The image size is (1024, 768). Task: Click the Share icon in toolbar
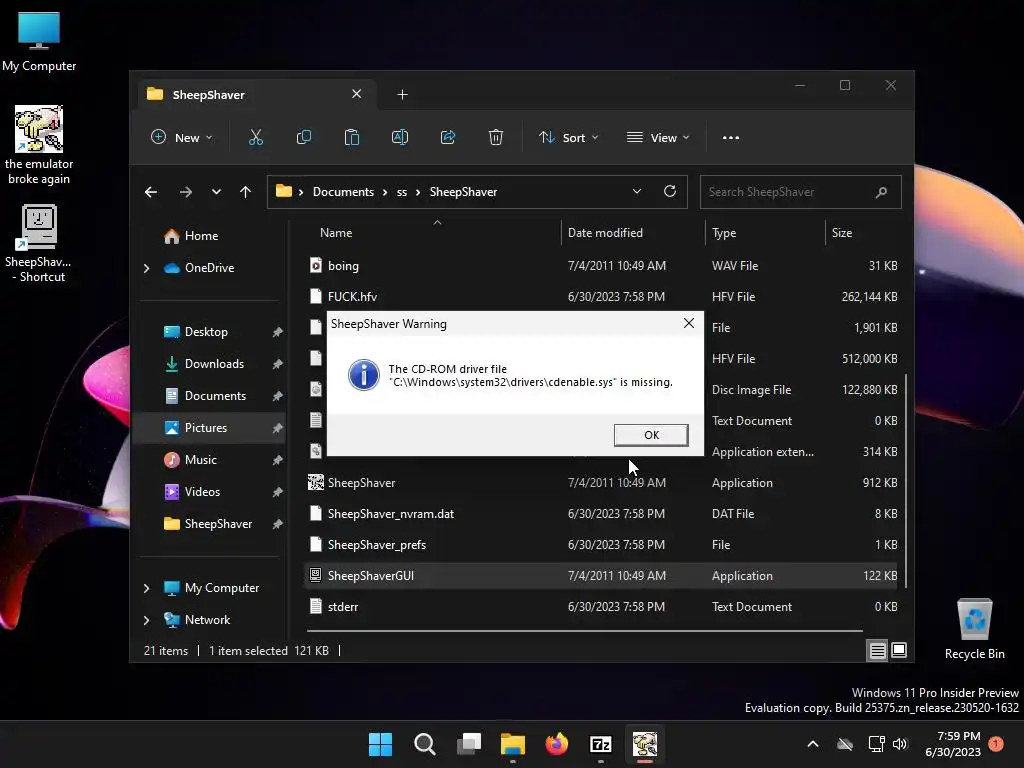448,138
